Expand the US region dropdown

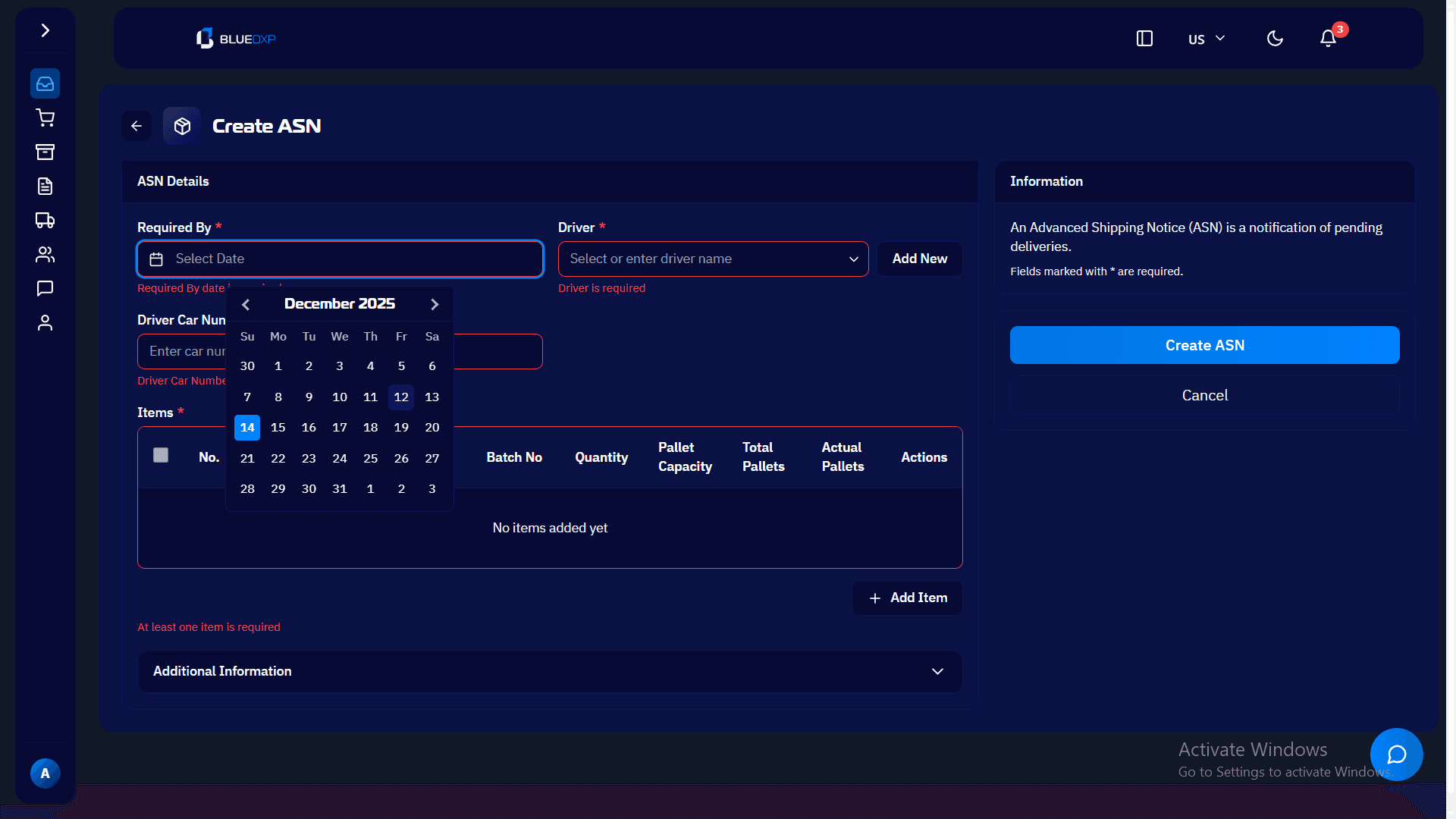pos(1205,38)
